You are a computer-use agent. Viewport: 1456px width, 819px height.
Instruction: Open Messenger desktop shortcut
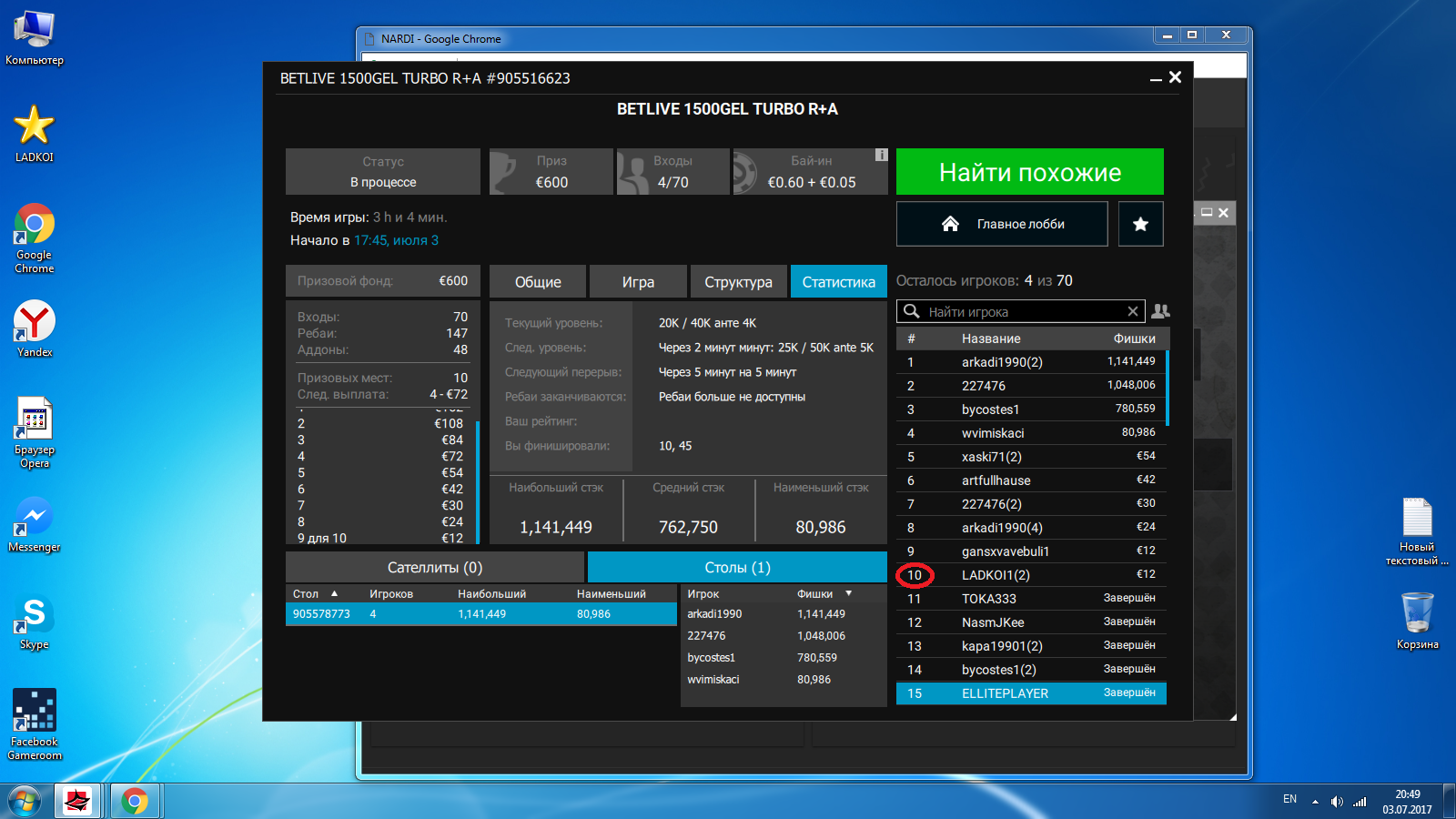[35, 524]
